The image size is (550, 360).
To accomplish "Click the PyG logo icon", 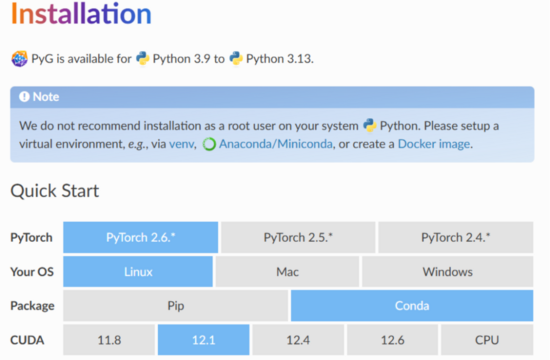I will (19, 59).
